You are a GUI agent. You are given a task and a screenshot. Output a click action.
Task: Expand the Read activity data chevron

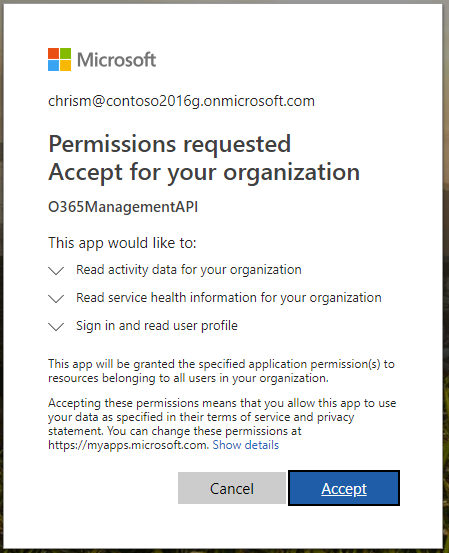pos(56,271)
